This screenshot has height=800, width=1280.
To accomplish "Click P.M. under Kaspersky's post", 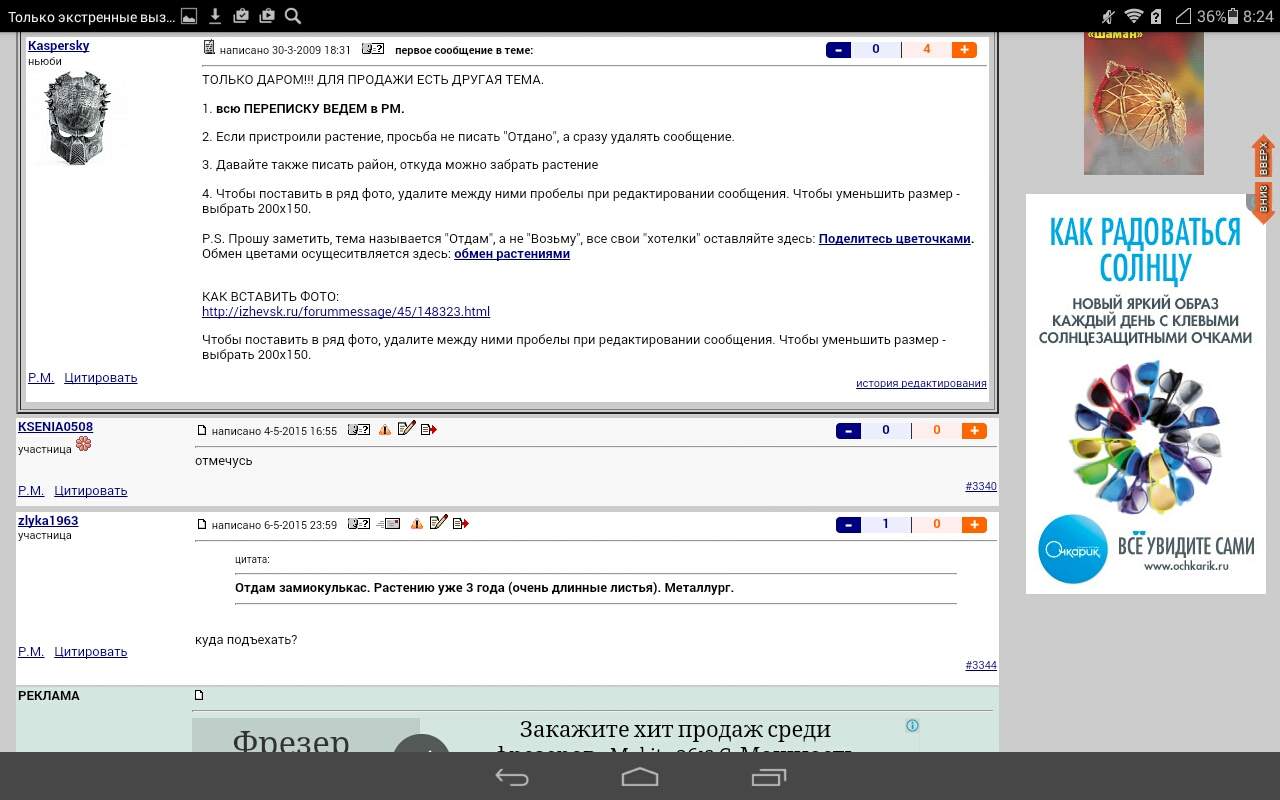I will point(41,378).
